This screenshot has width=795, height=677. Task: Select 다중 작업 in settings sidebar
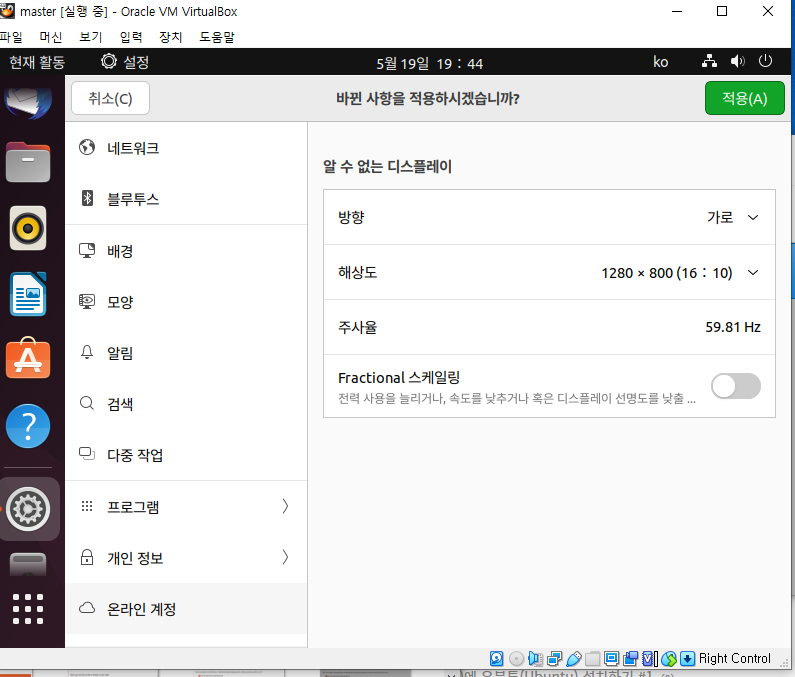pyautogui.click(x=186, y=455)
